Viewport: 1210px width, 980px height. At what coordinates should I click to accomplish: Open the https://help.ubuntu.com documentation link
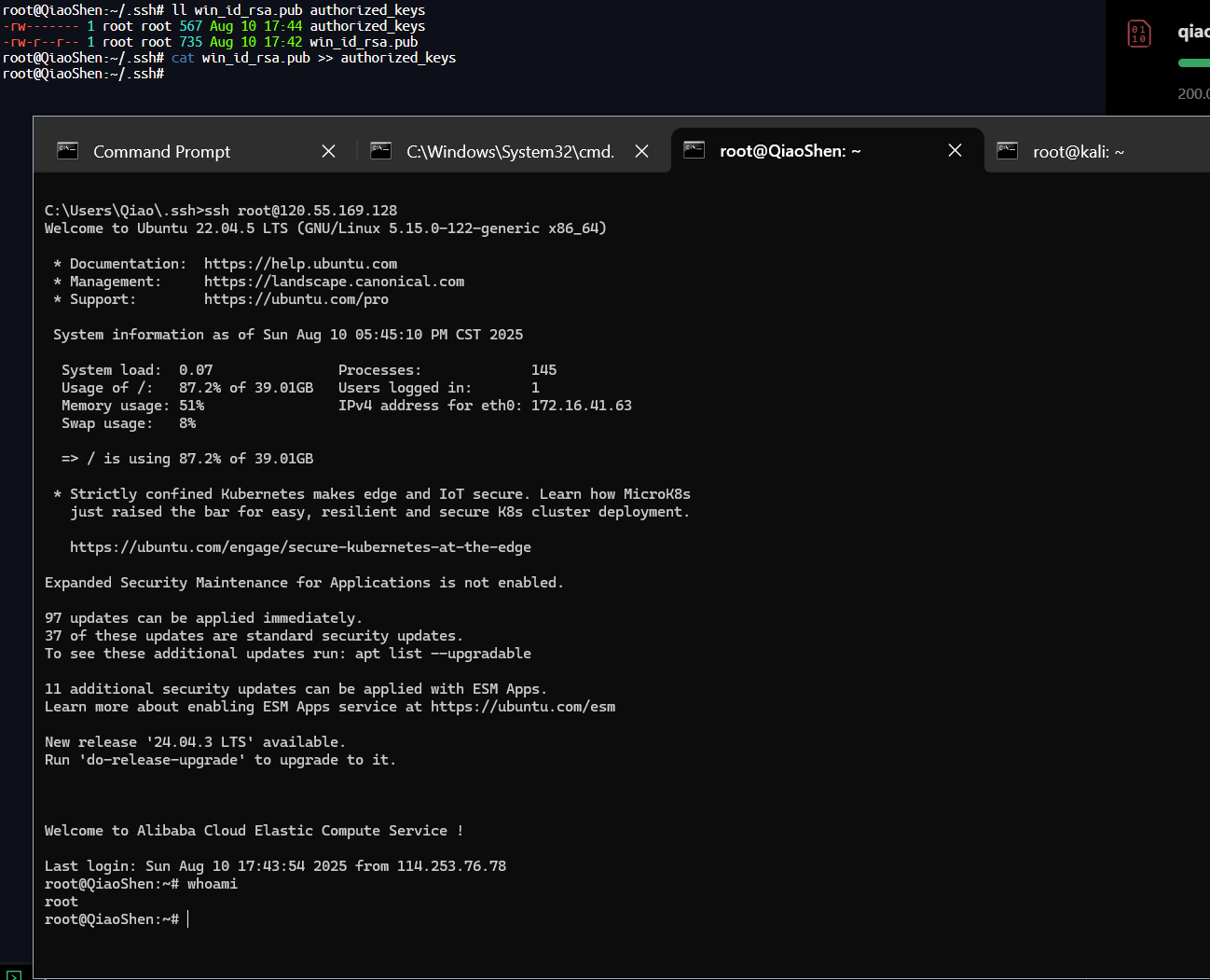click(300, 264)
